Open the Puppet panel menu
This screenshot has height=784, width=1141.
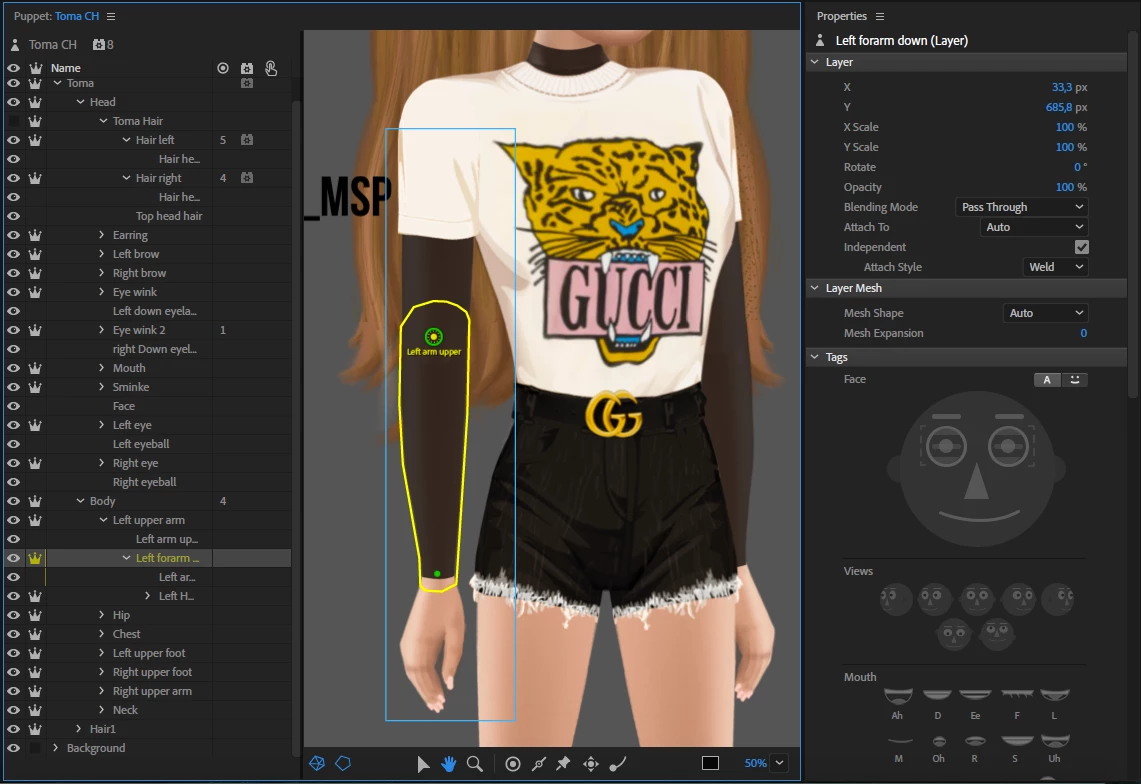point(111,16)
